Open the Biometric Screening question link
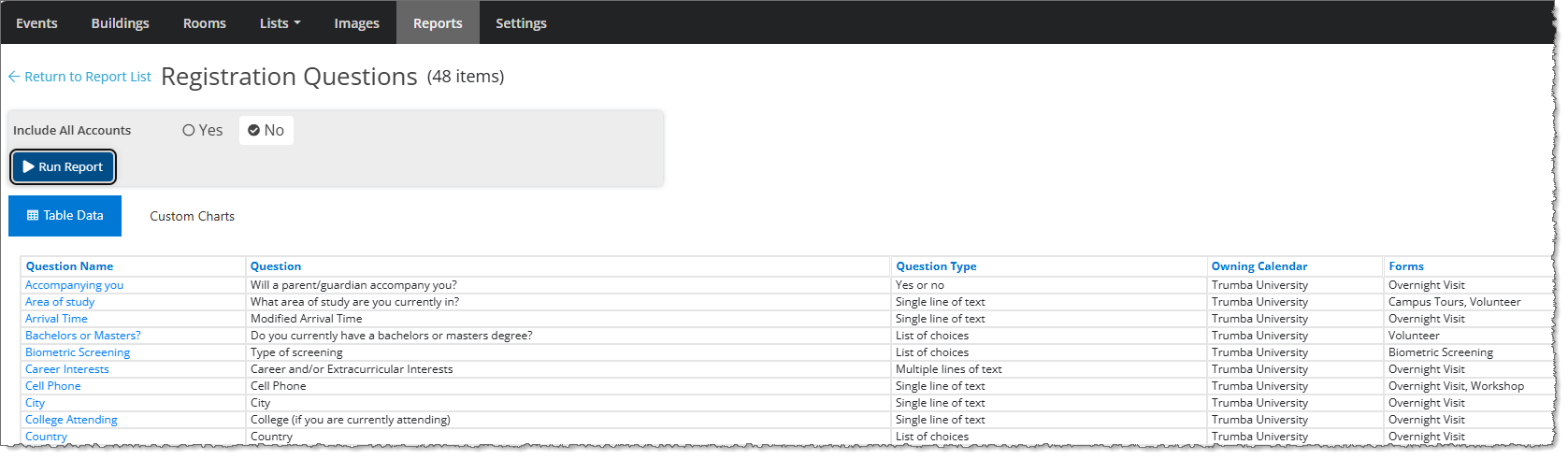 pyautogui.click(x=78, y=352)
